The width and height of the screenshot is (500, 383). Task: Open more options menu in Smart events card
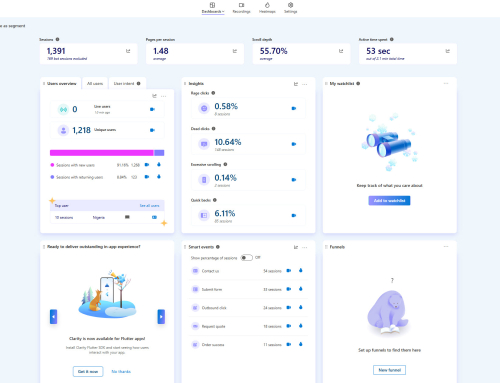[305, 247]
